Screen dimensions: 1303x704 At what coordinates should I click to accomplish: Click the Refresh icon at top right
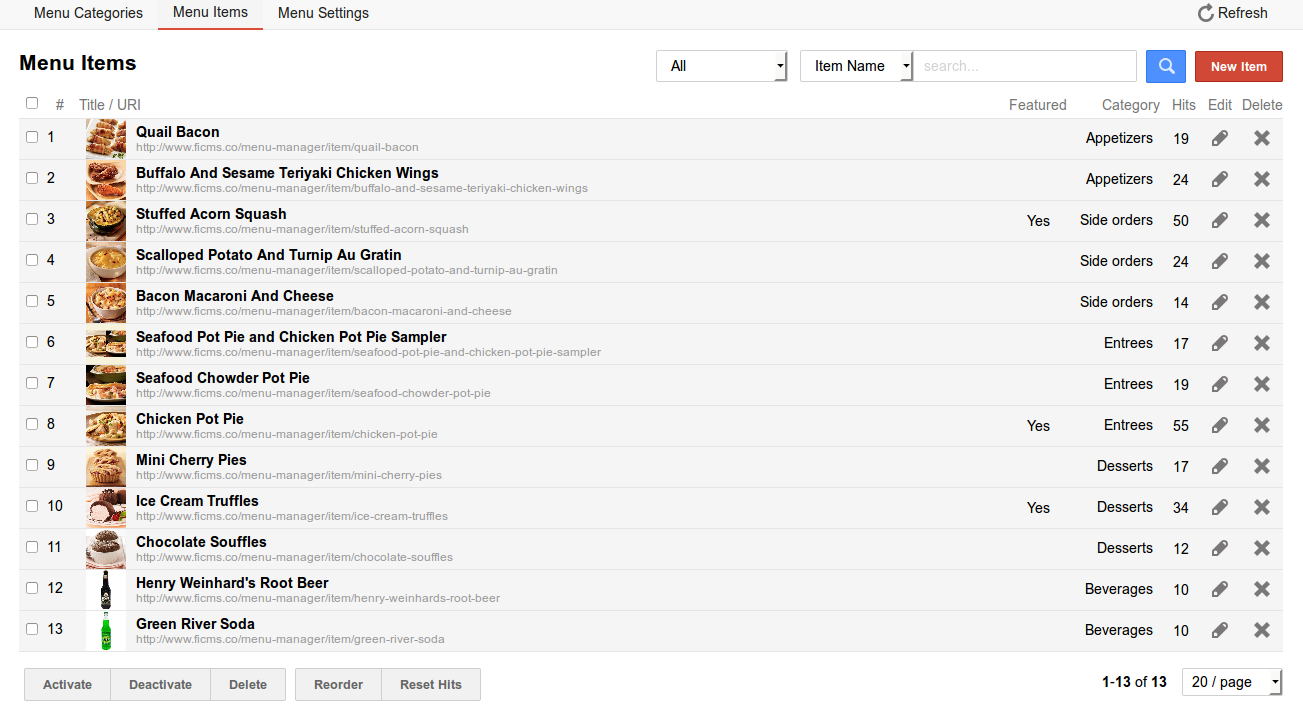pos(1206,13)
